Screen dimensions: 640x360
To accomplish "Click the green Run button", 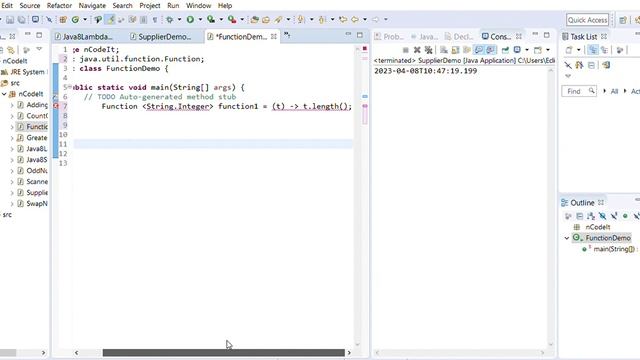I will point(190,19).
